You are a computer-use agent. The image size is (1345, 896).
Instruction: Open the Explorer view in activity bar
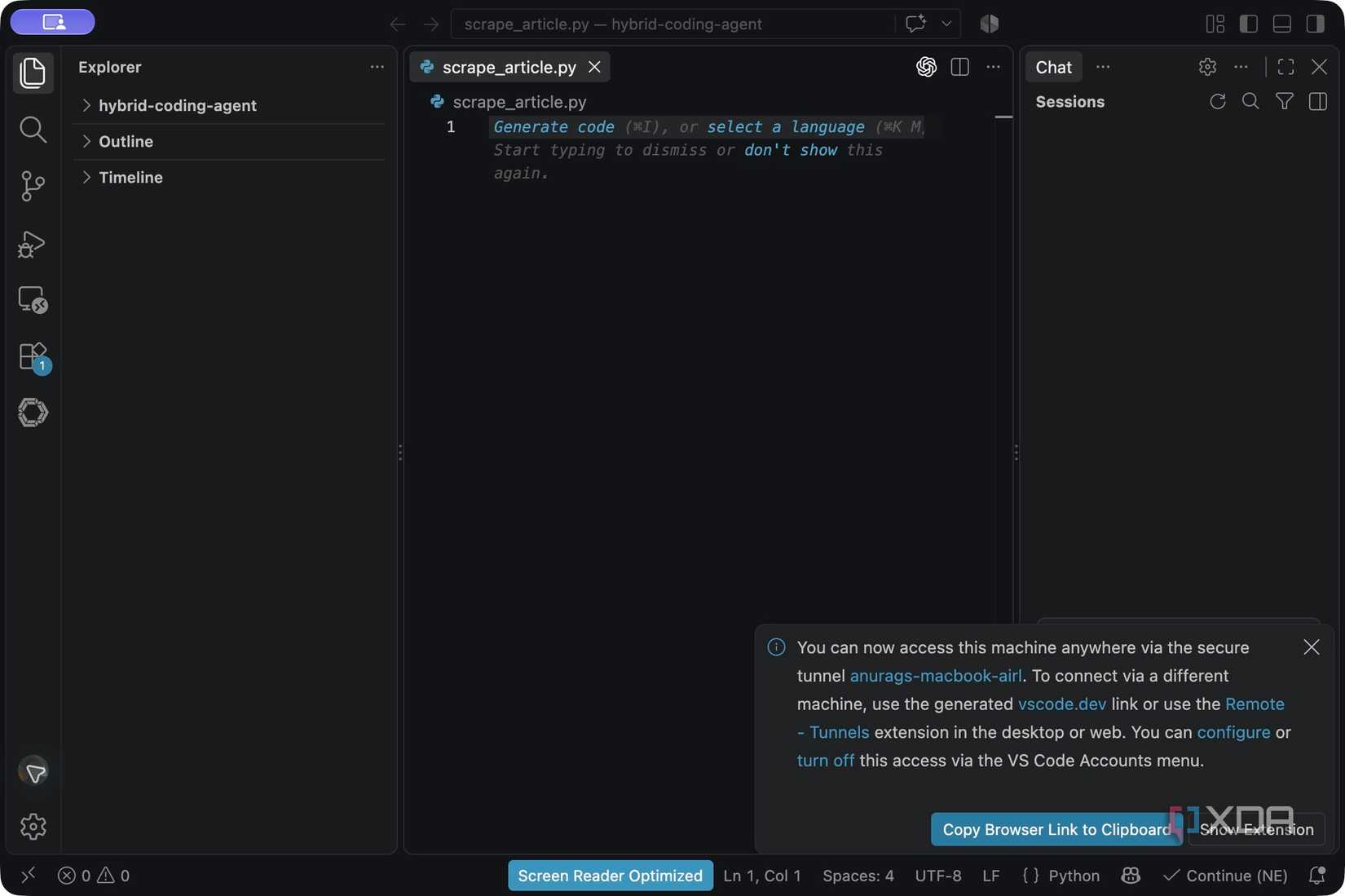(33, 73)
